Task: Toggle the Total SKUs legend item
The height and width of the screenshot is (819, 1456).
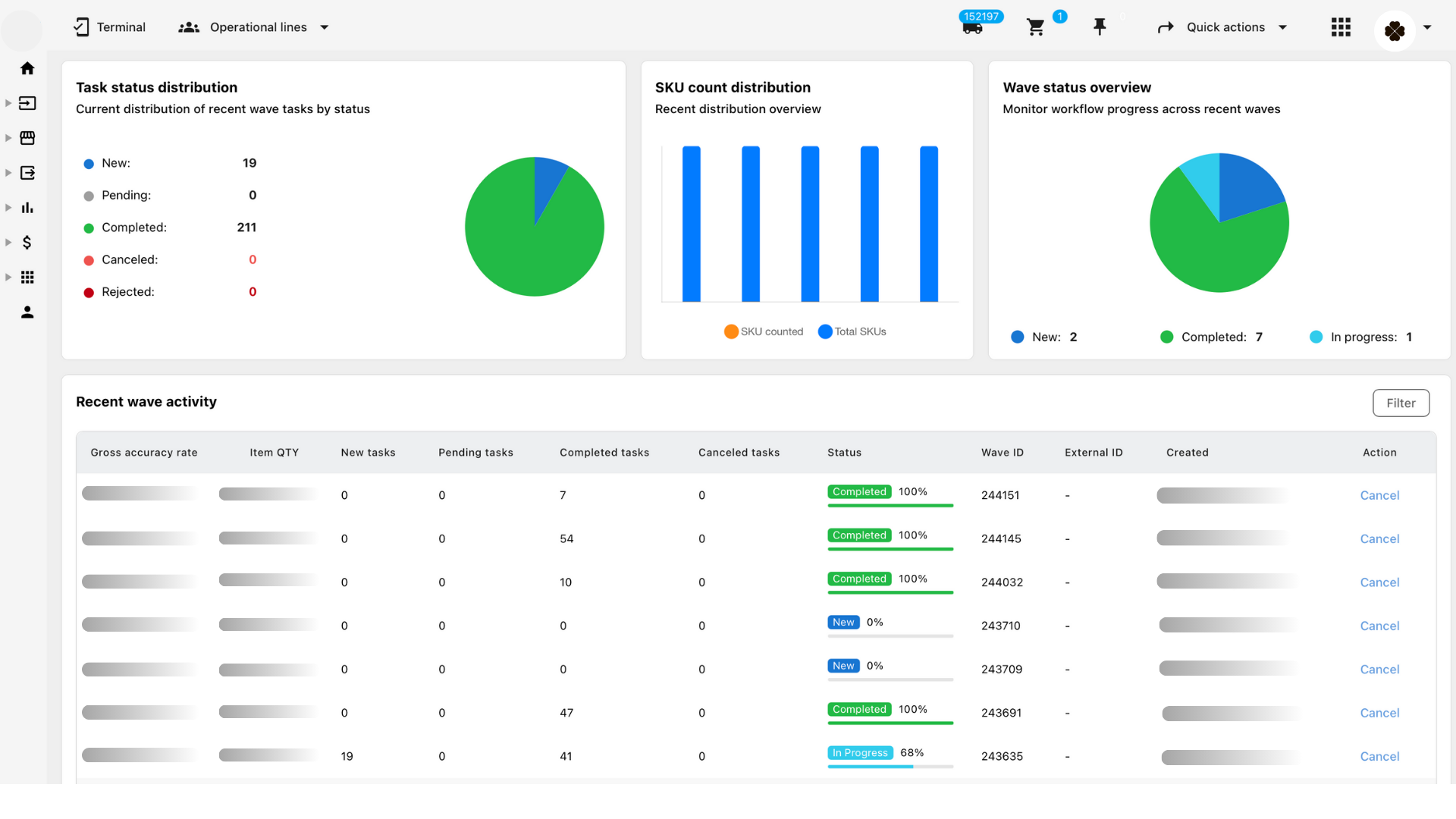Action: (852, 331)
